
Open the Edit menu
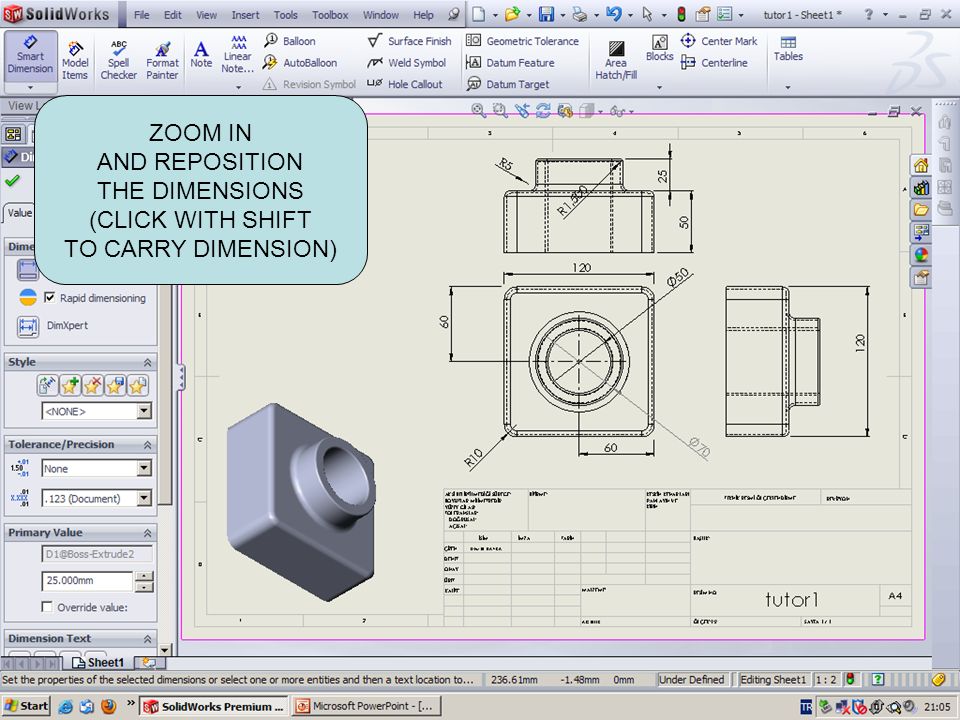pyautogui.click(x=173, y=15)
